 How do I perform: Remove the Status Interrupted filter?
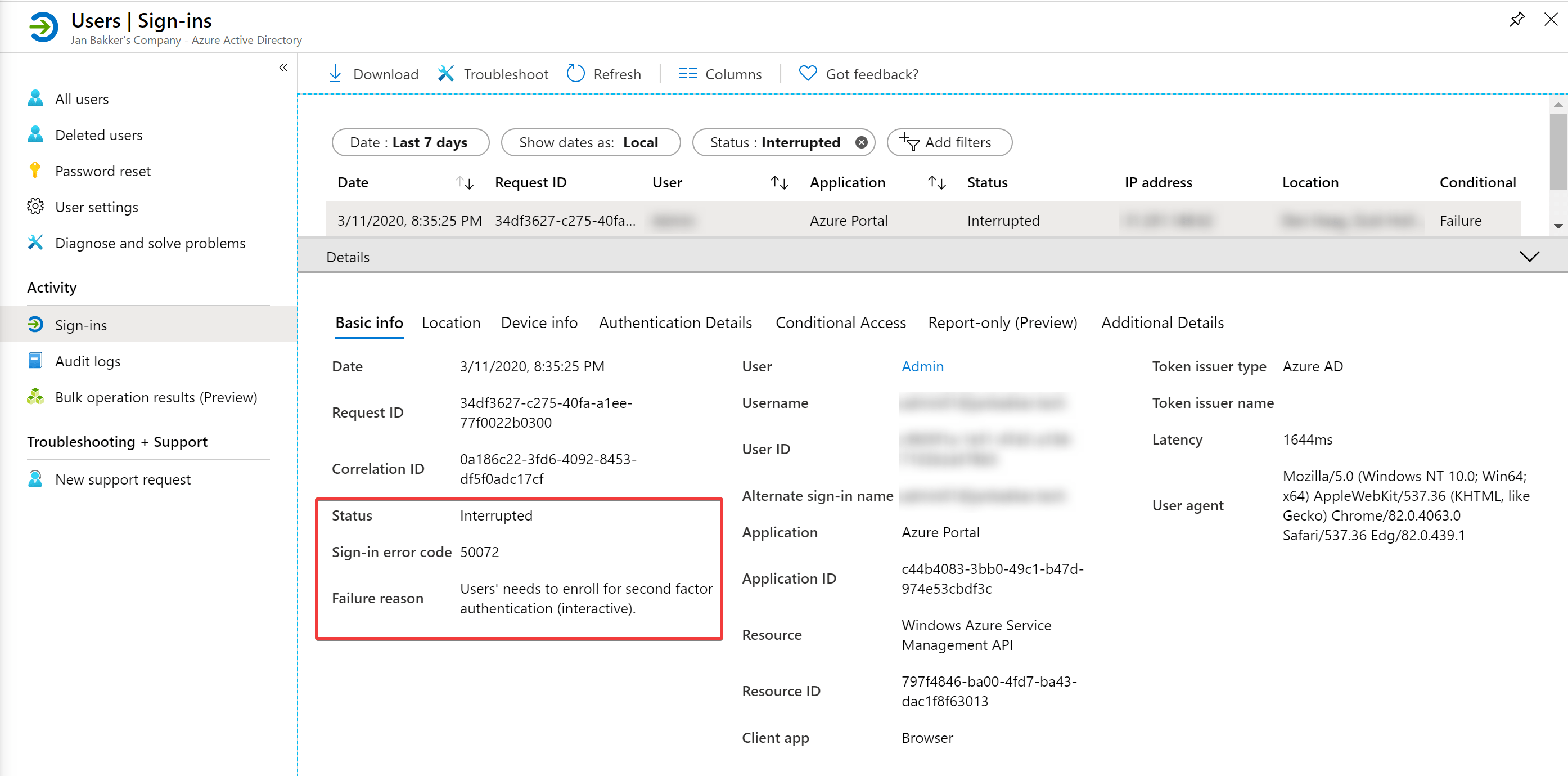861,142
